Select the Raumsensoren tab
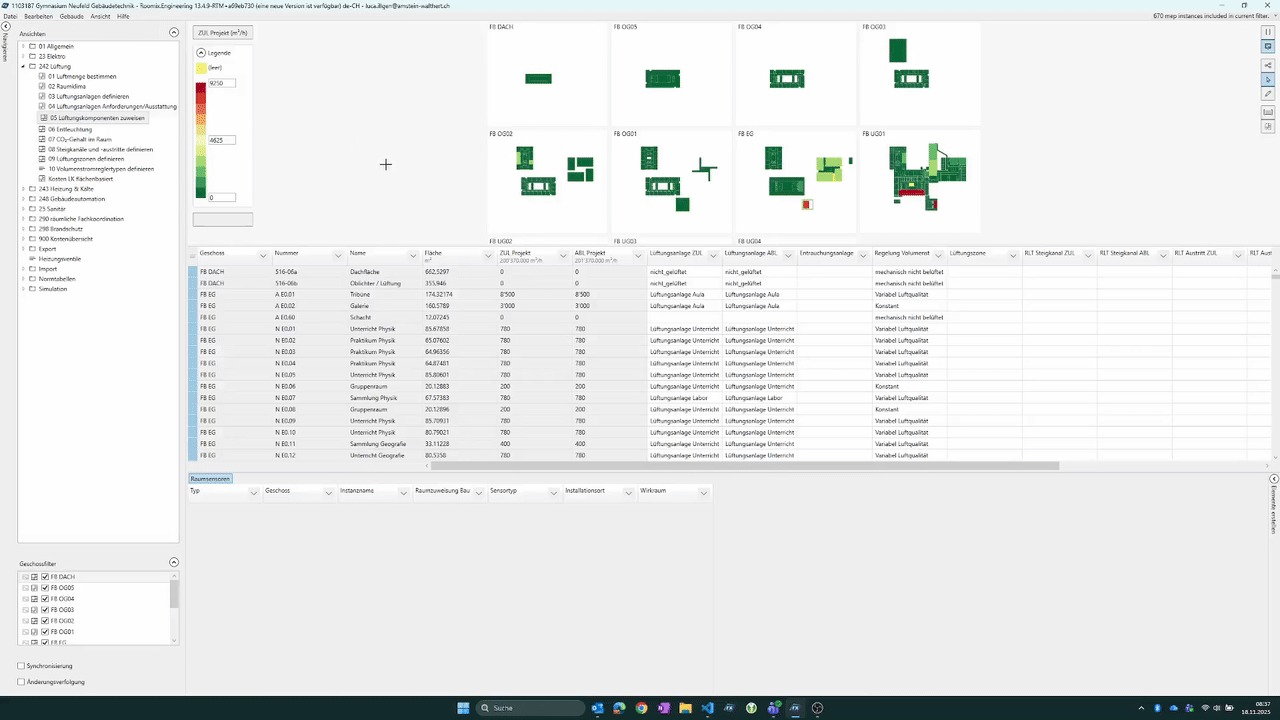This screenshot has width=1280, height=720. tap(211, 479)
